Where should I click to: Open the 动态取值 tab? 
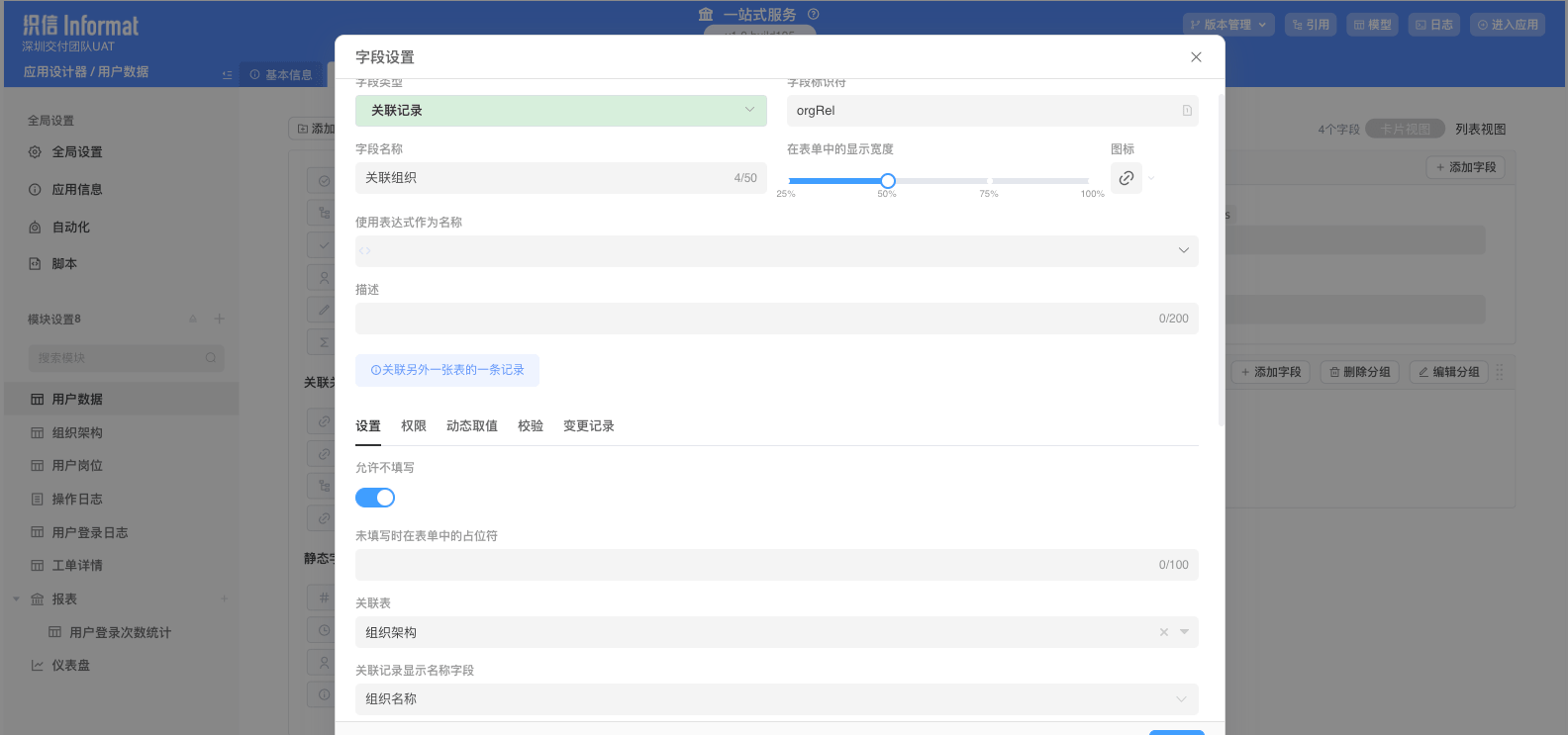[472, 426]
